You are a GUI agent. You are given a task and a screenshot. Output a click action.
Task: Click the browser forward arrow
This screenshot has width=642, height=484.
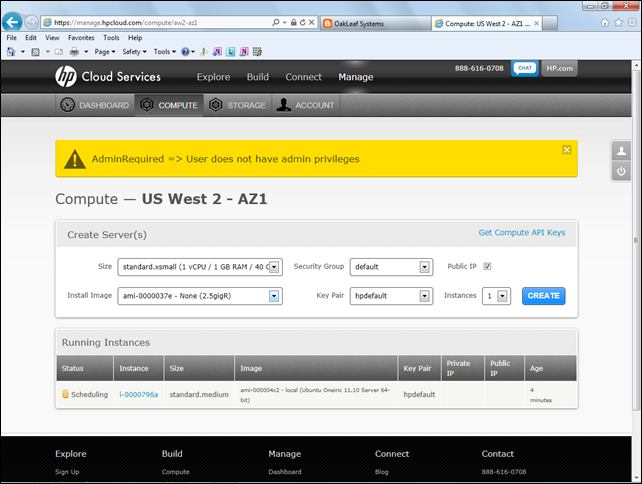click(x=31, y=22)
